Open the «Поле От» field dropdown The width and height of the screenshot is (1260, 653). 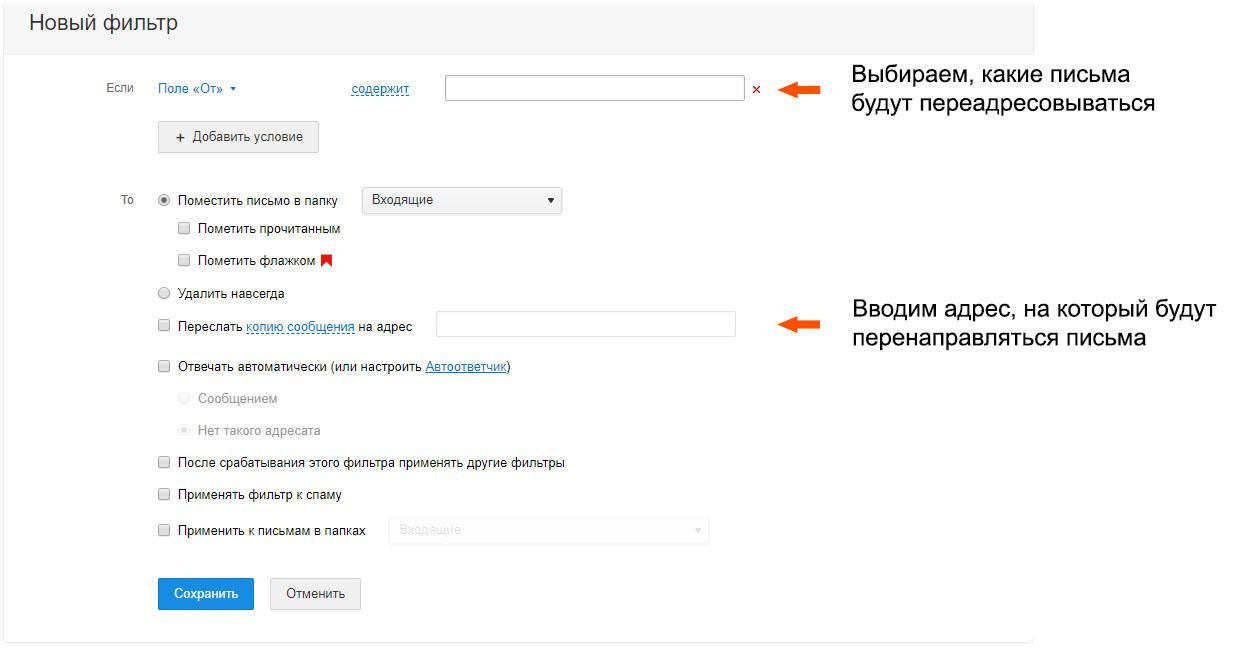pyautogui.click(x=197, y=89)
